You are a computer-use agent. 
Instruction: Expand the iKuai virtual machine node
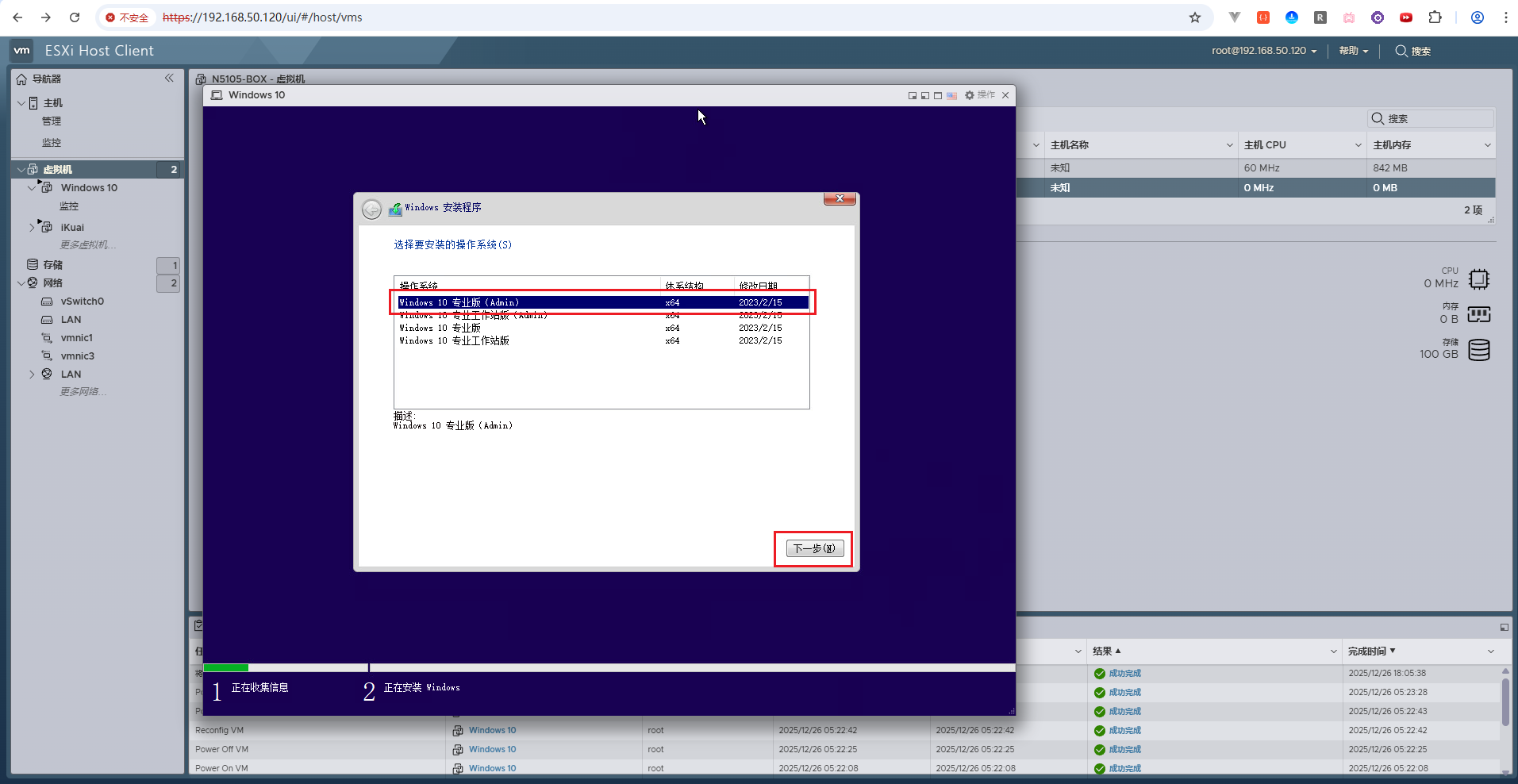[32, 228]
